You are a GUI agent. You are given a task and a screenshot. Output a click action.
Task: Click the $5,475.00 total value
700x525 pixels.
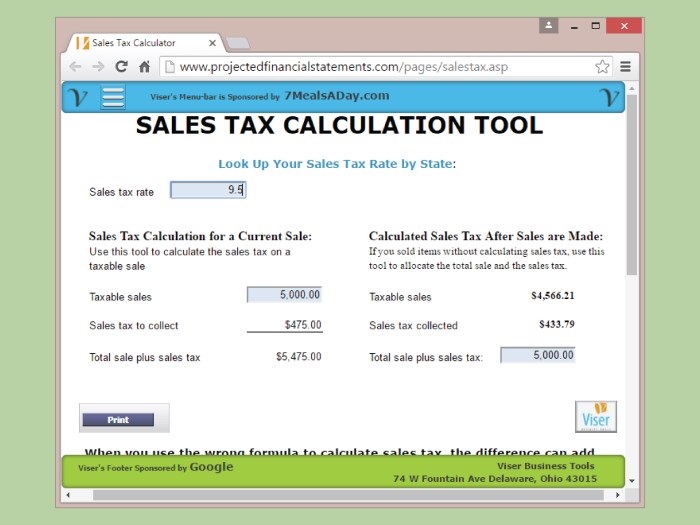299,356
